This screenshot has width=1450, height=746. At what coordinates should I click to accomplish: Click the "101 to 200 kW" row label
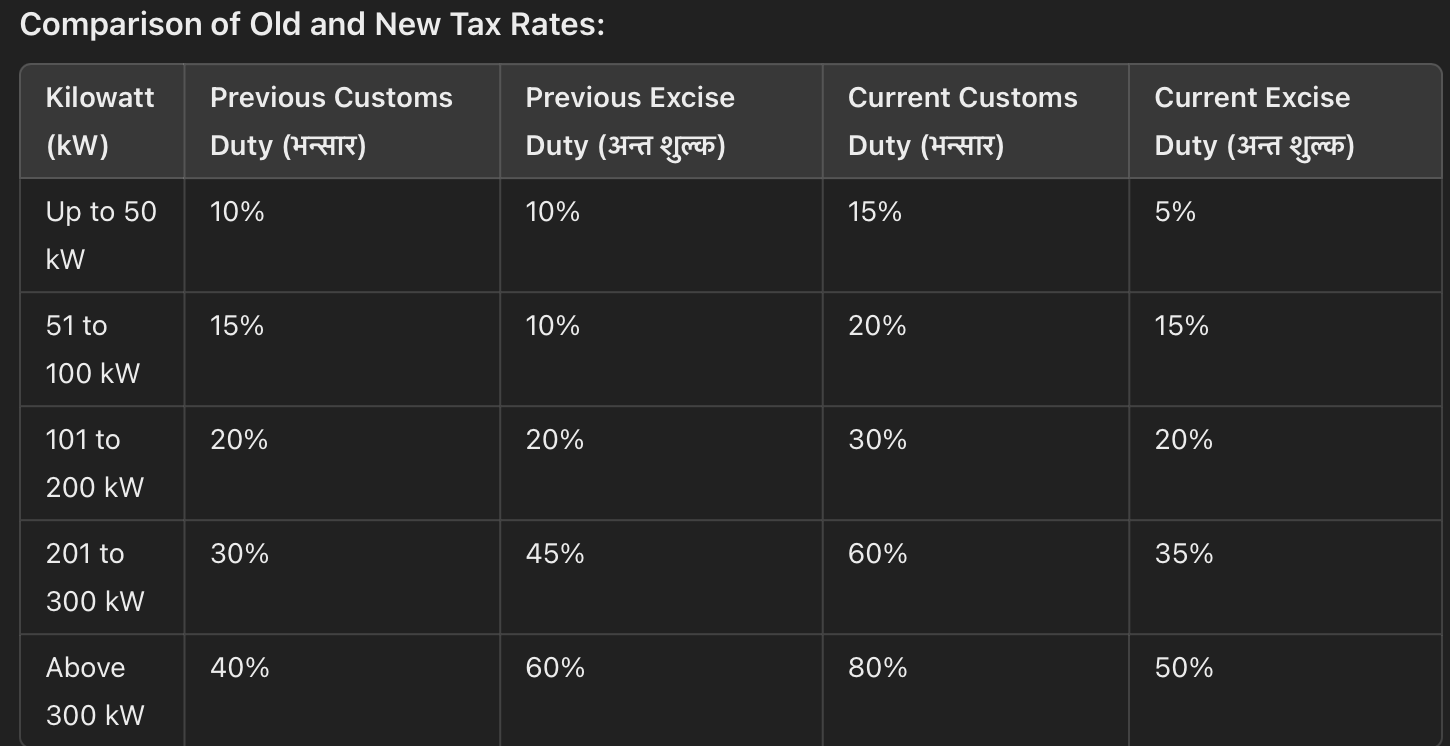94,463
